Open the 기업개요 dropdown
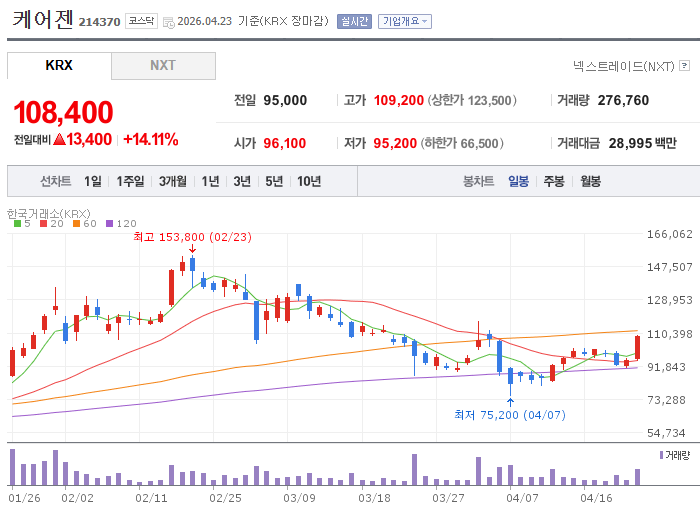The image size is (700, 511). coord(405,21)
